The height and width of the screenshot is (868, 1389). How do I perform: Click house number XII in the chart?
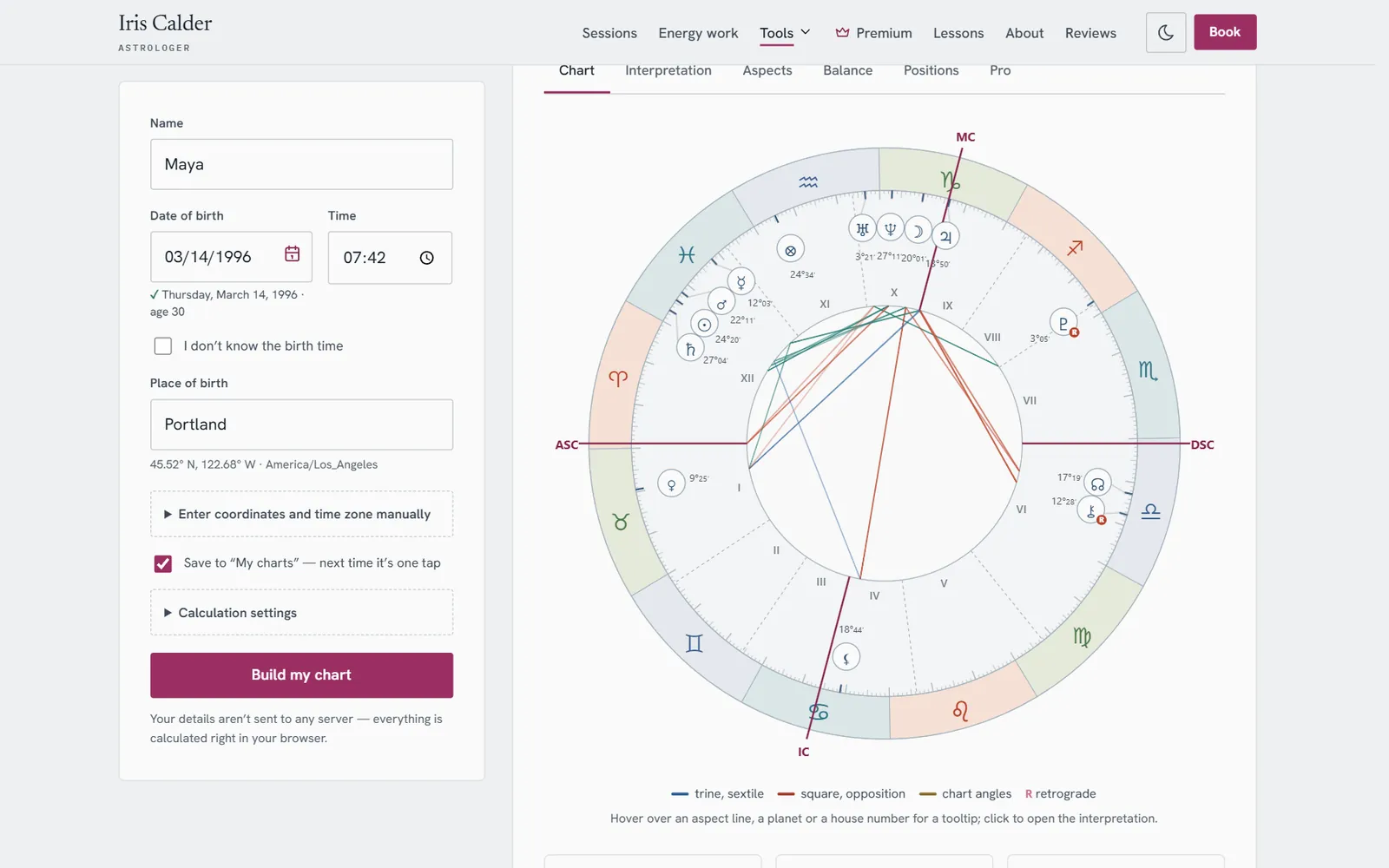[747, 378]
